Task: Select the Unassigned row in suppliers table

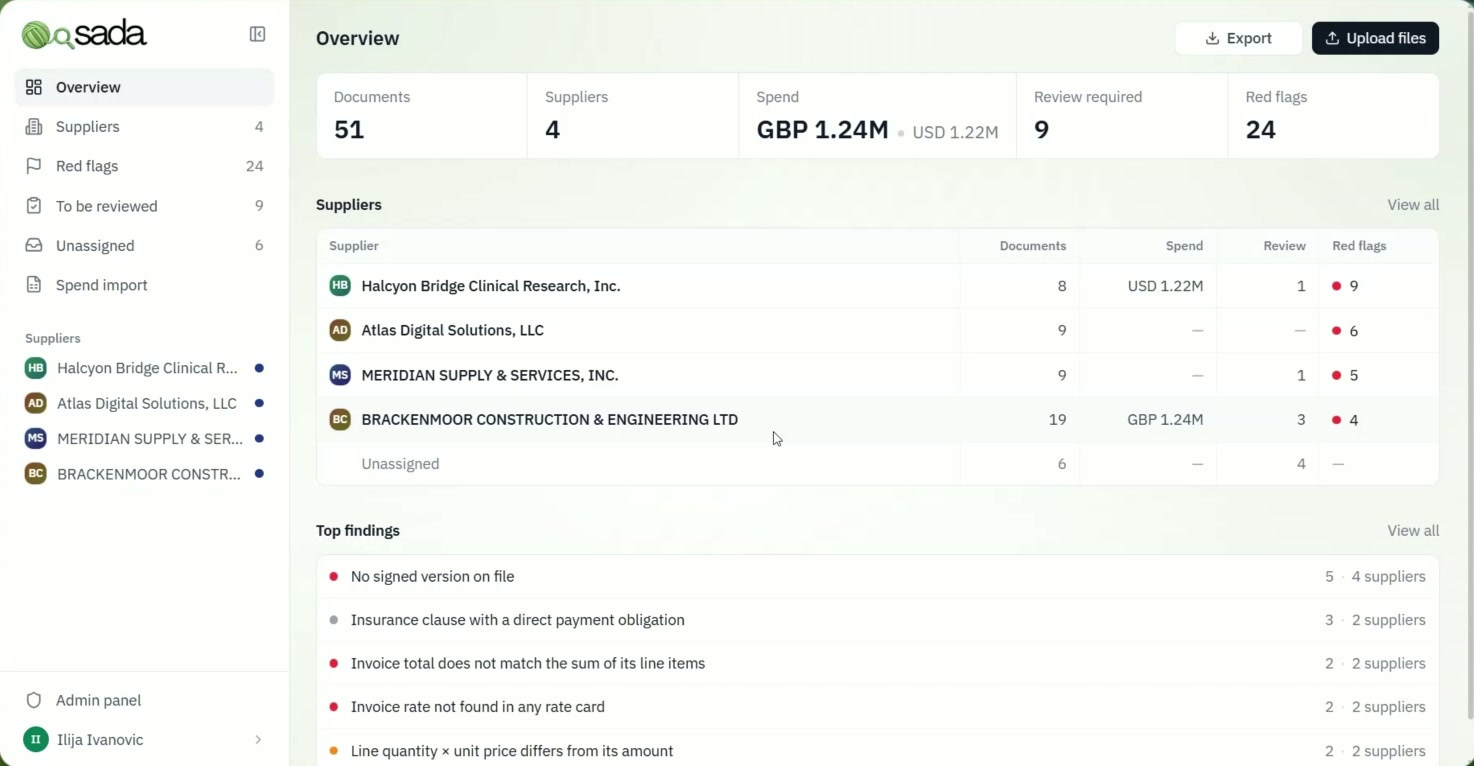Action: (x=878, y=464)
